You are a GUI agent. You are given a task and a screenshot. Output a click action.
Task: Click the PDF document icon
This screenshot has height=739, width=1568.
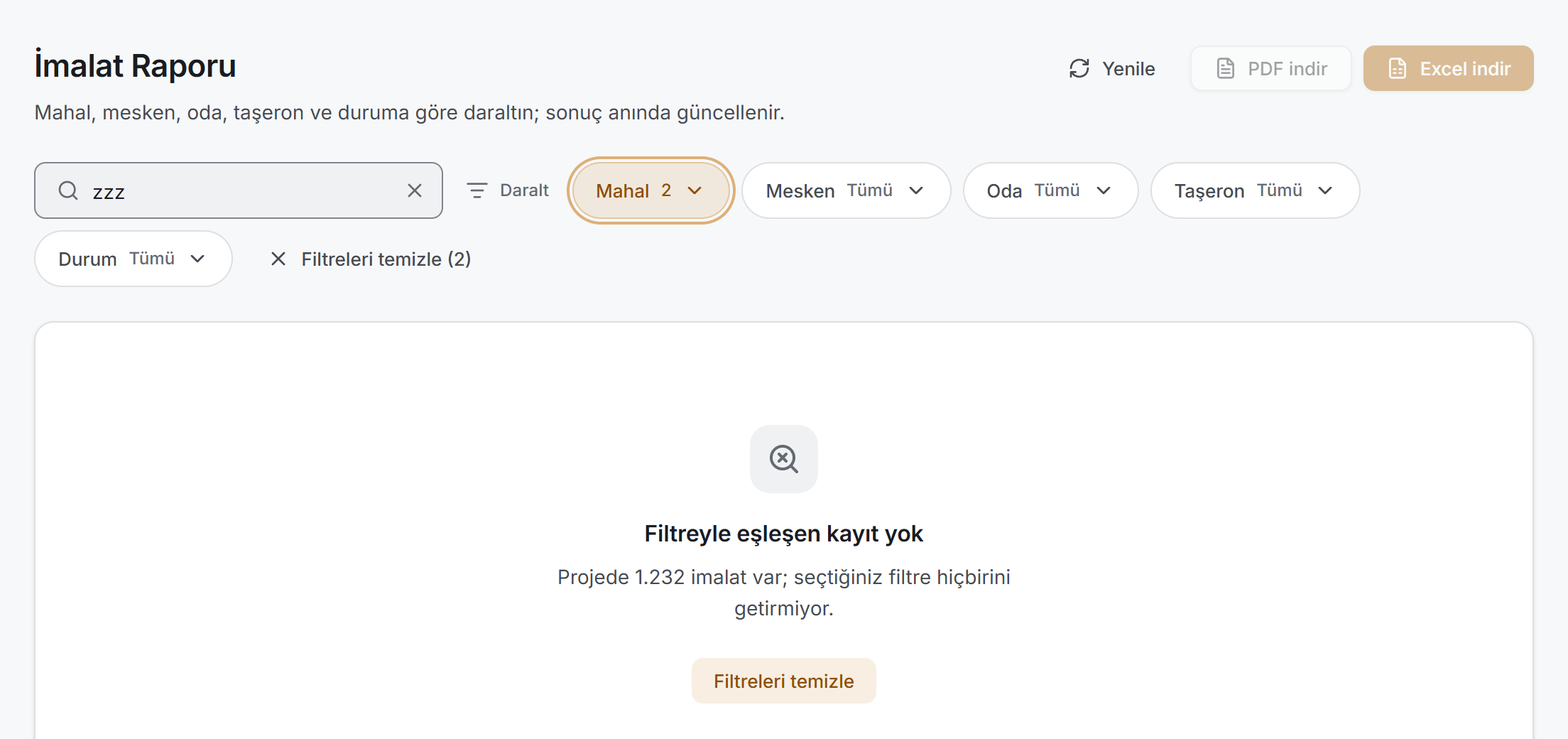[x=1226, y=68]
